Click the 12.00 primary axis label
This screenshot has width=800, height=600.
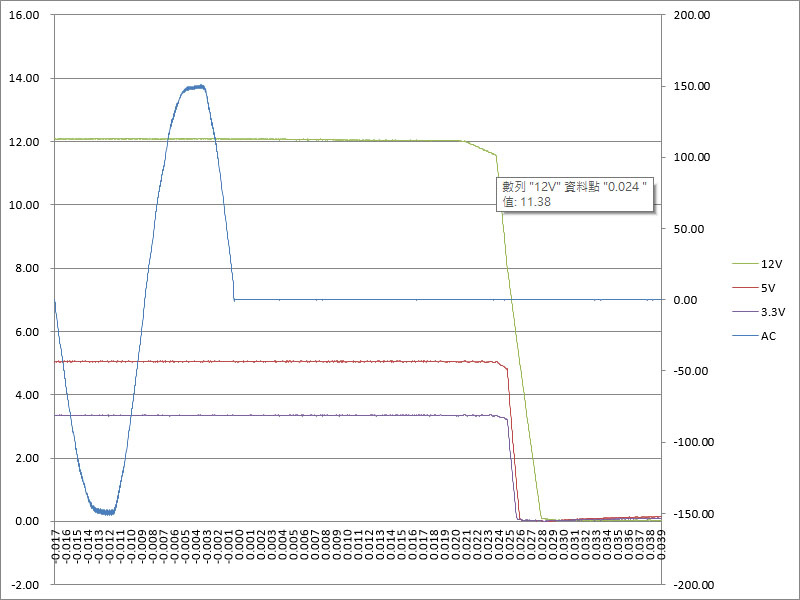pos(24,142)
